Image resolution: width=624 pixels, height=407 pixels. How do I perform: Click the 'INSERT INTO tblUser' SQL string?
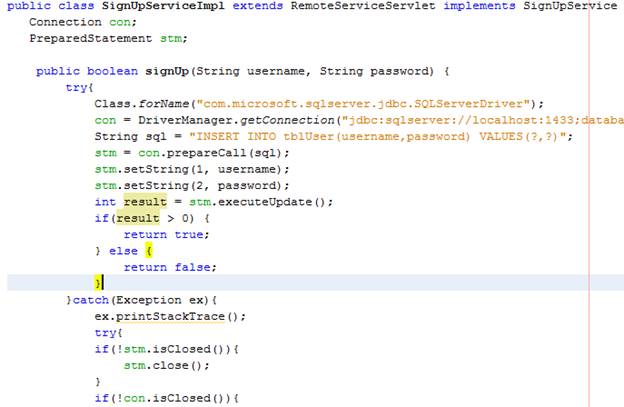coord(378,136)
